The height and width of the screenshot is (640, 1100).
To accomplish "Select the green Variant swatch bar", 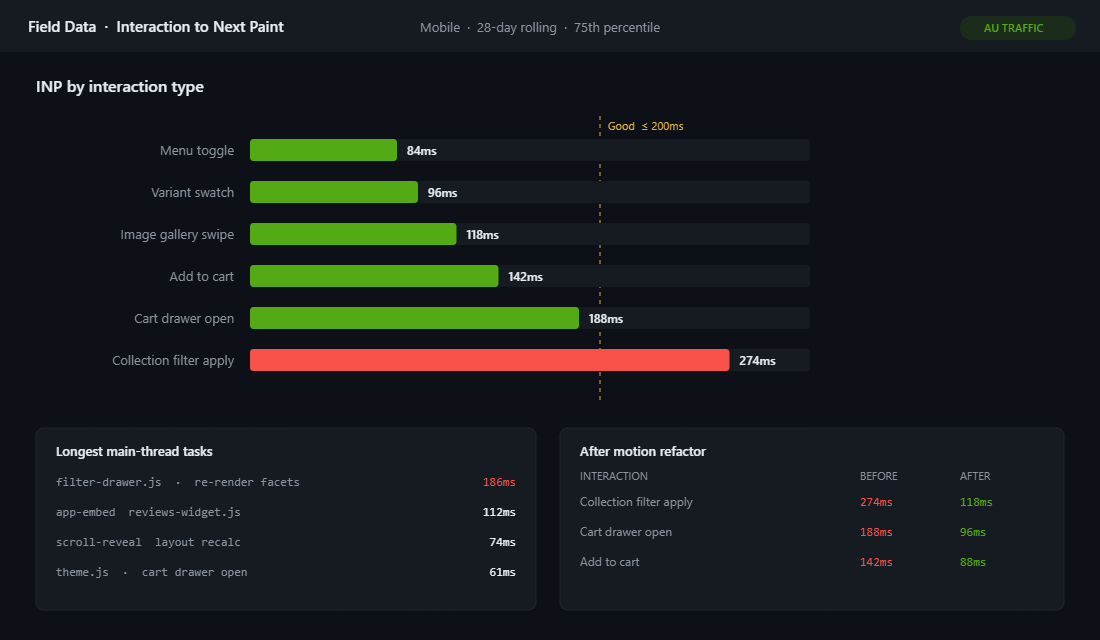I will coord(334,192).
